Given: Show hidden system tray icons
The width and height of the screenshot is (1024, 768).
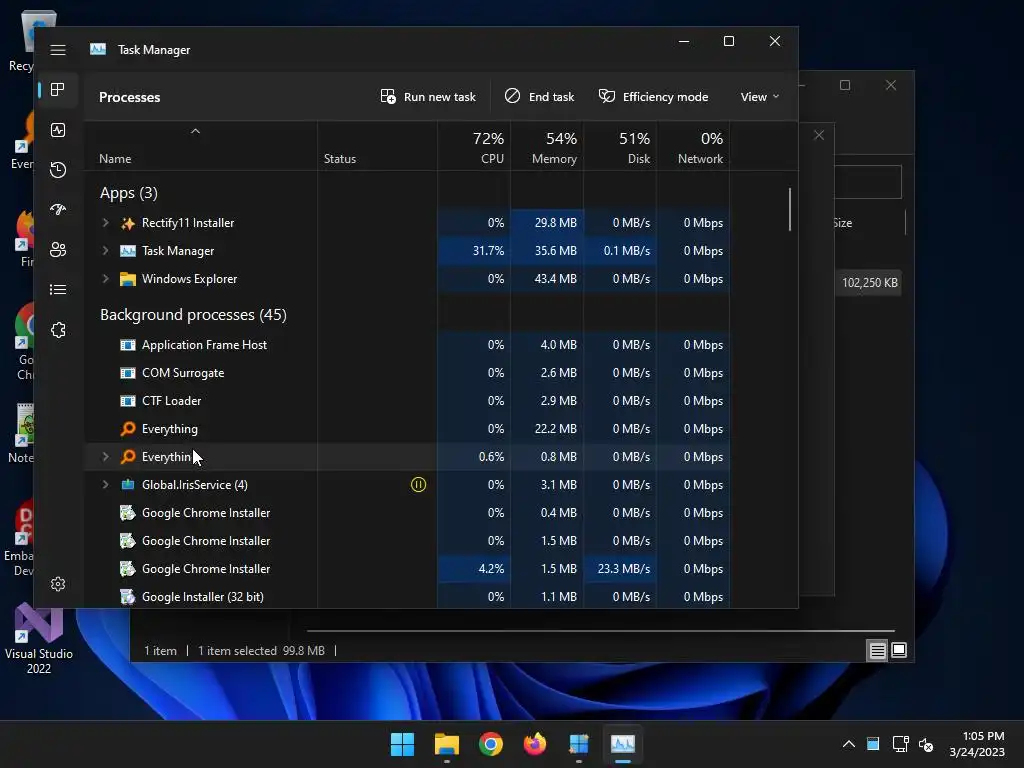Looking at the screenshot, I should (848, 744).
